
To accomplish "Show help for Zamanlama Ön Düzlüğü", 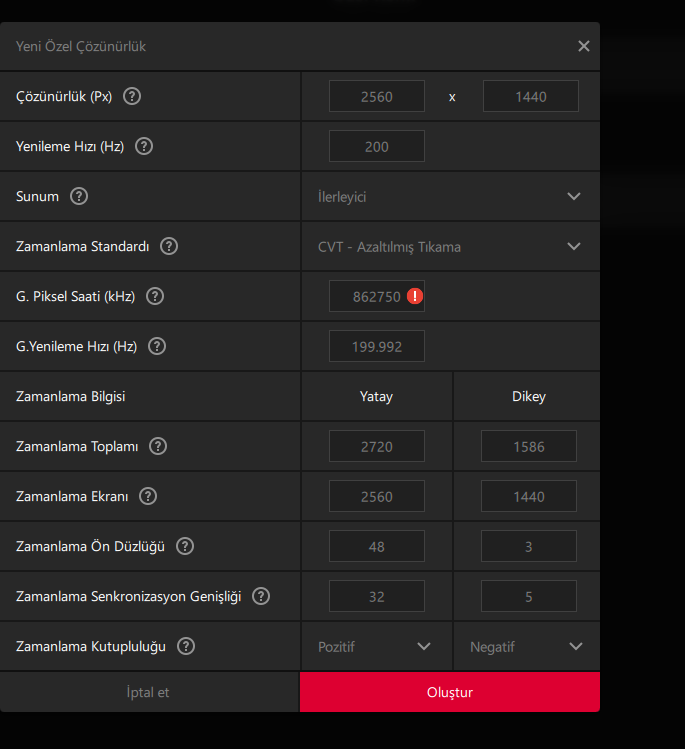I will click(x=185, y=546).
